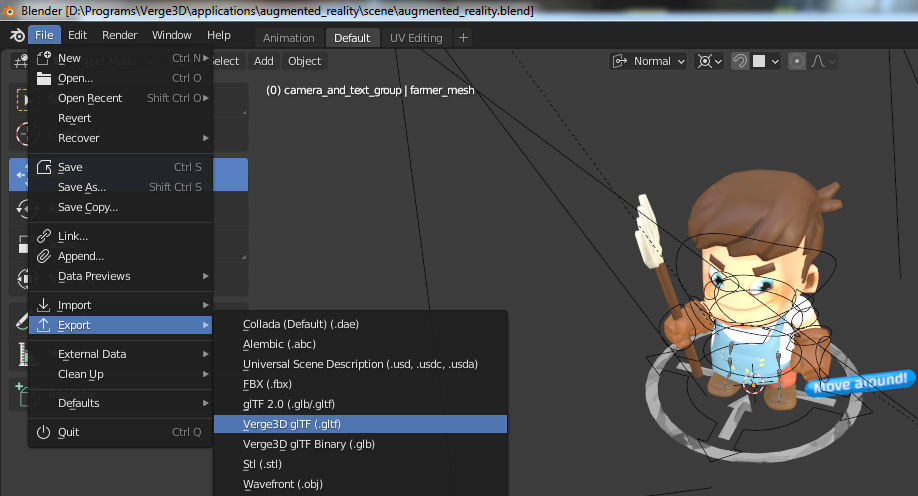Open the File menu
This screenshot has height=496, width=918.
[x=44, y=35]
